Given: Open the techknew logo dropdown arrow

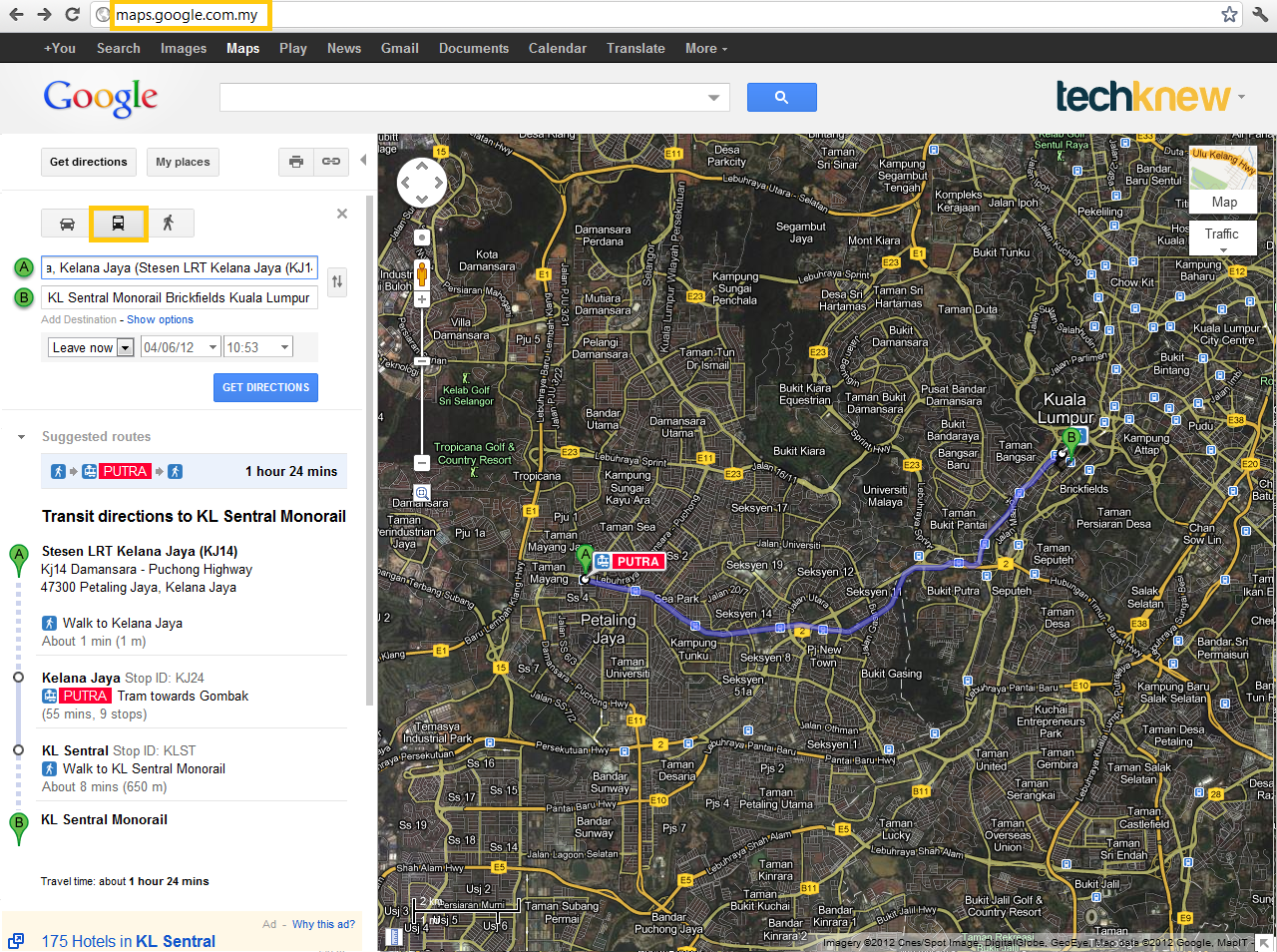Looking at the screenshot, I should tap(1242, 97).
